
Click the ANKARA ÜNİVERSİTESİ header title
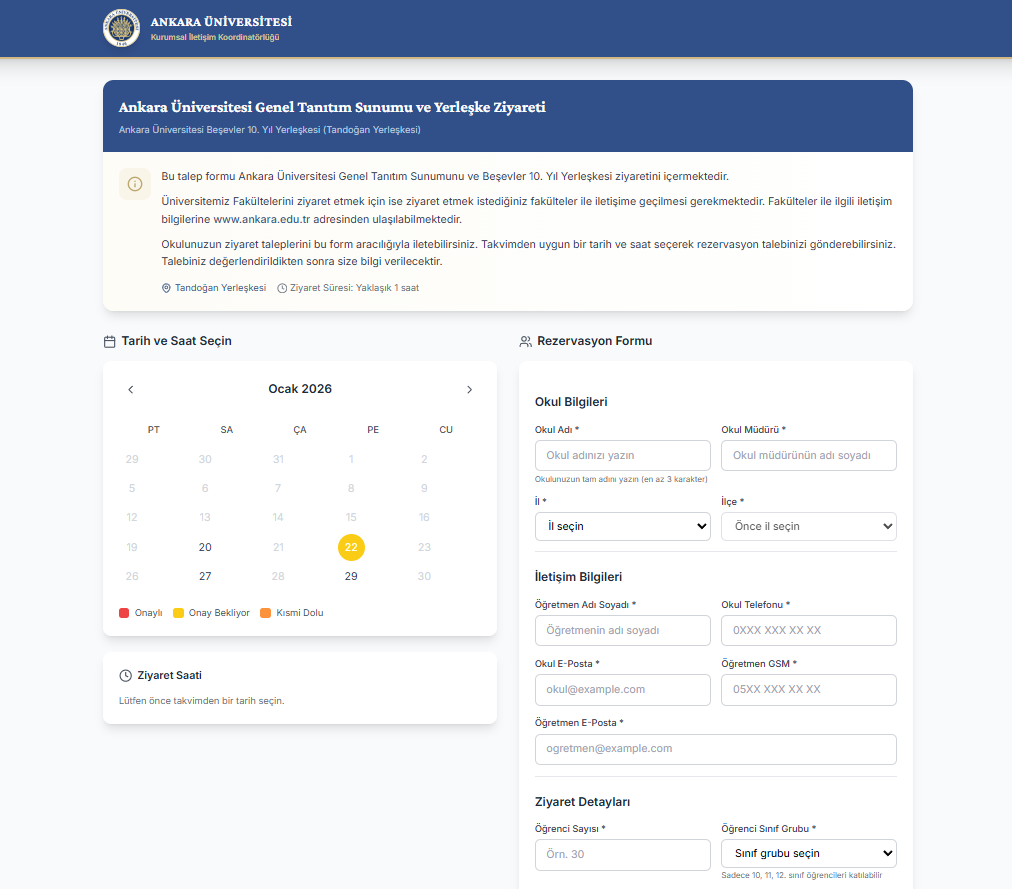coord(221,22)
